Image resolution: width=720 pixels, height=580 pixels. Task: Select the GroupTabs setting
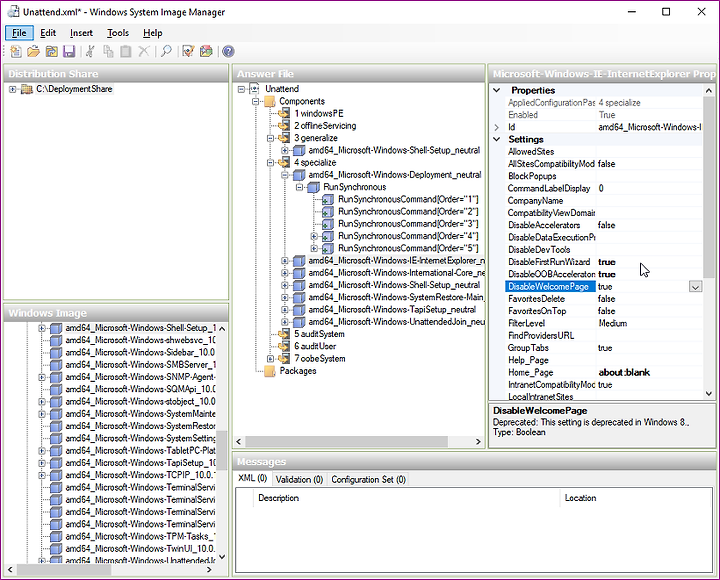pyautogui.click(x=528, y=348)
